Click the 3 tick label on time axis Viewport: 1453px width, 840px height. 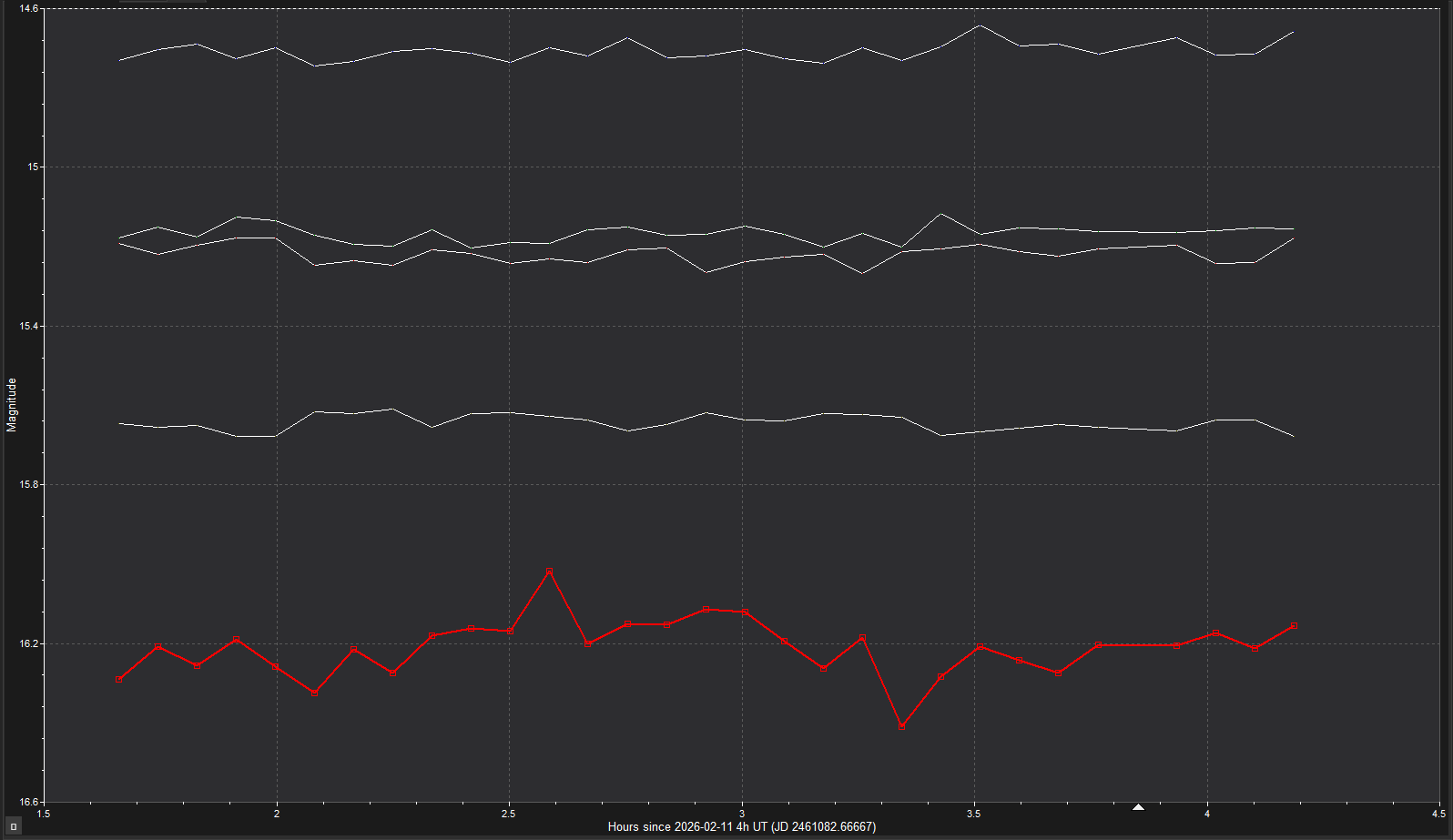click(742, 814)
